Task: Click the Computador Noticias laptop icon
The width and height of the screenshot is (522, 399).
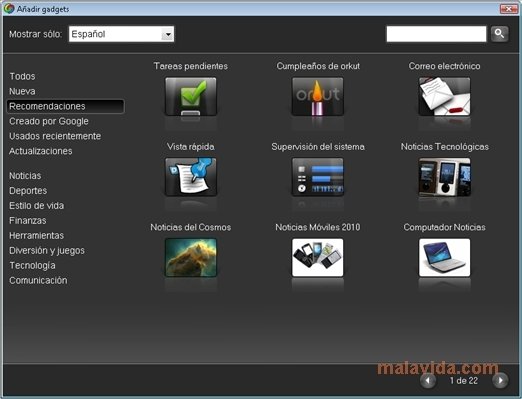Action: tap(444, 257)
